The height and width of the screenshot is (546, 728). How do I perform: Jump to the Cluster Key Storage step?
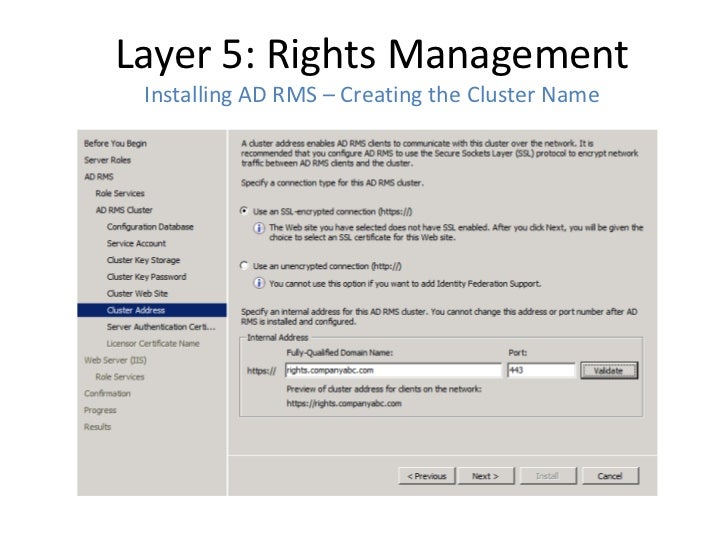(x=143, y=260)
